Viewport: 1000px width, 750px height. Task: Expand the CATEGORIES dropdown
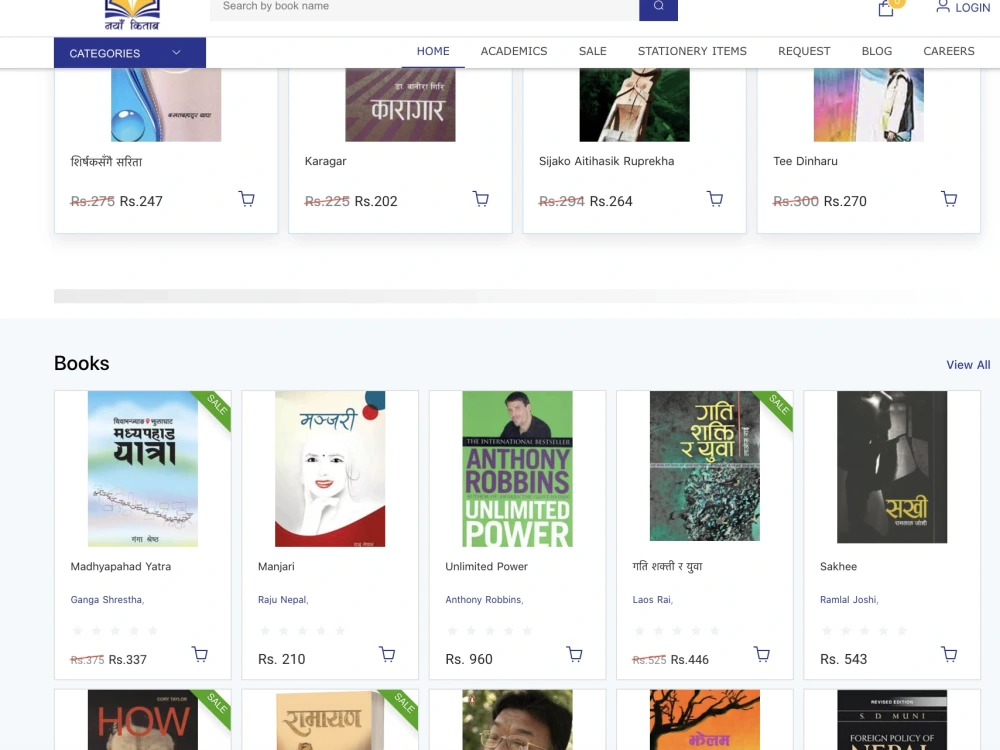point(130,53)
